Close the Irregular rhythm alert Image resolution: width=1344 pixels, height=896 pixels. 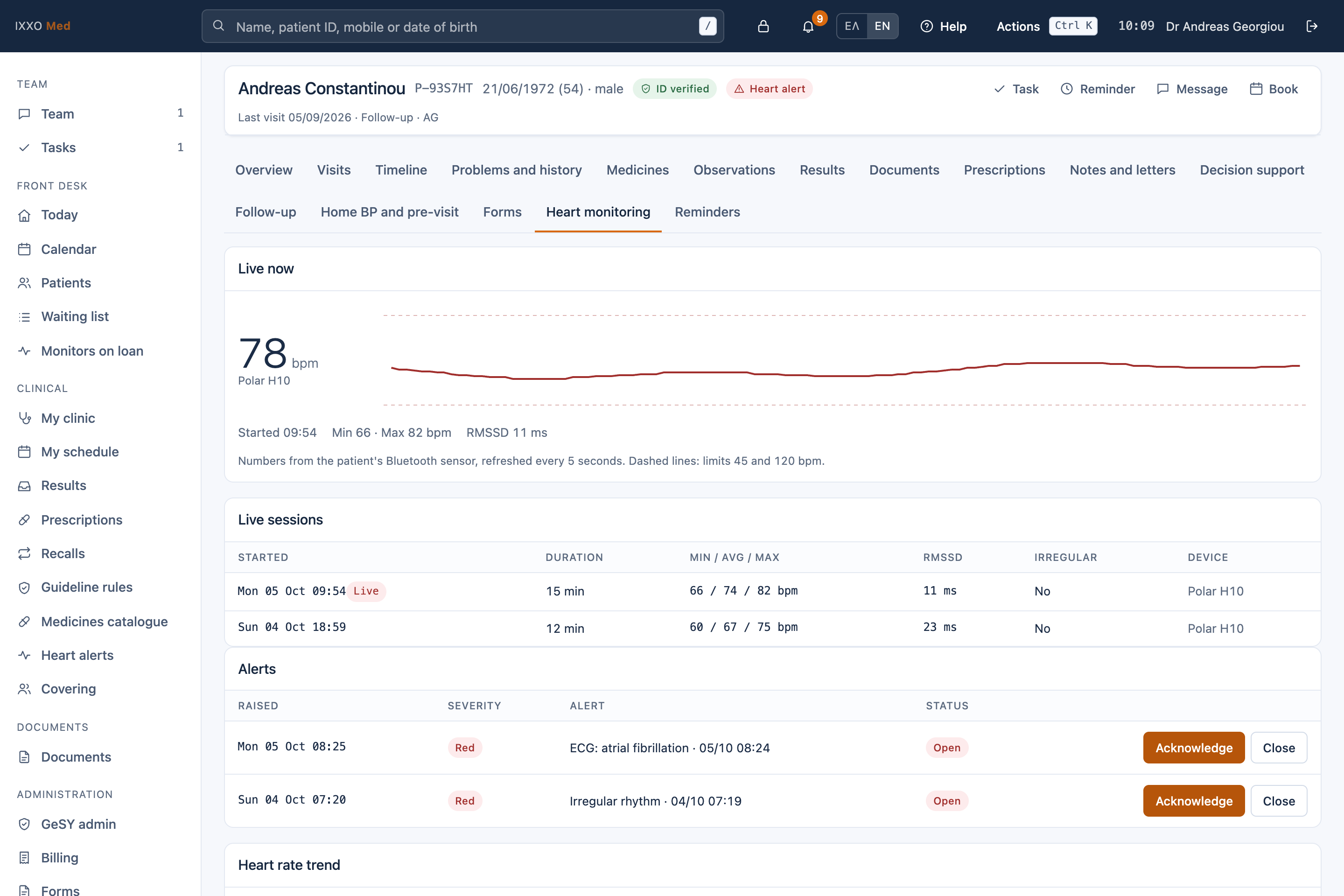coord(1278,801)
